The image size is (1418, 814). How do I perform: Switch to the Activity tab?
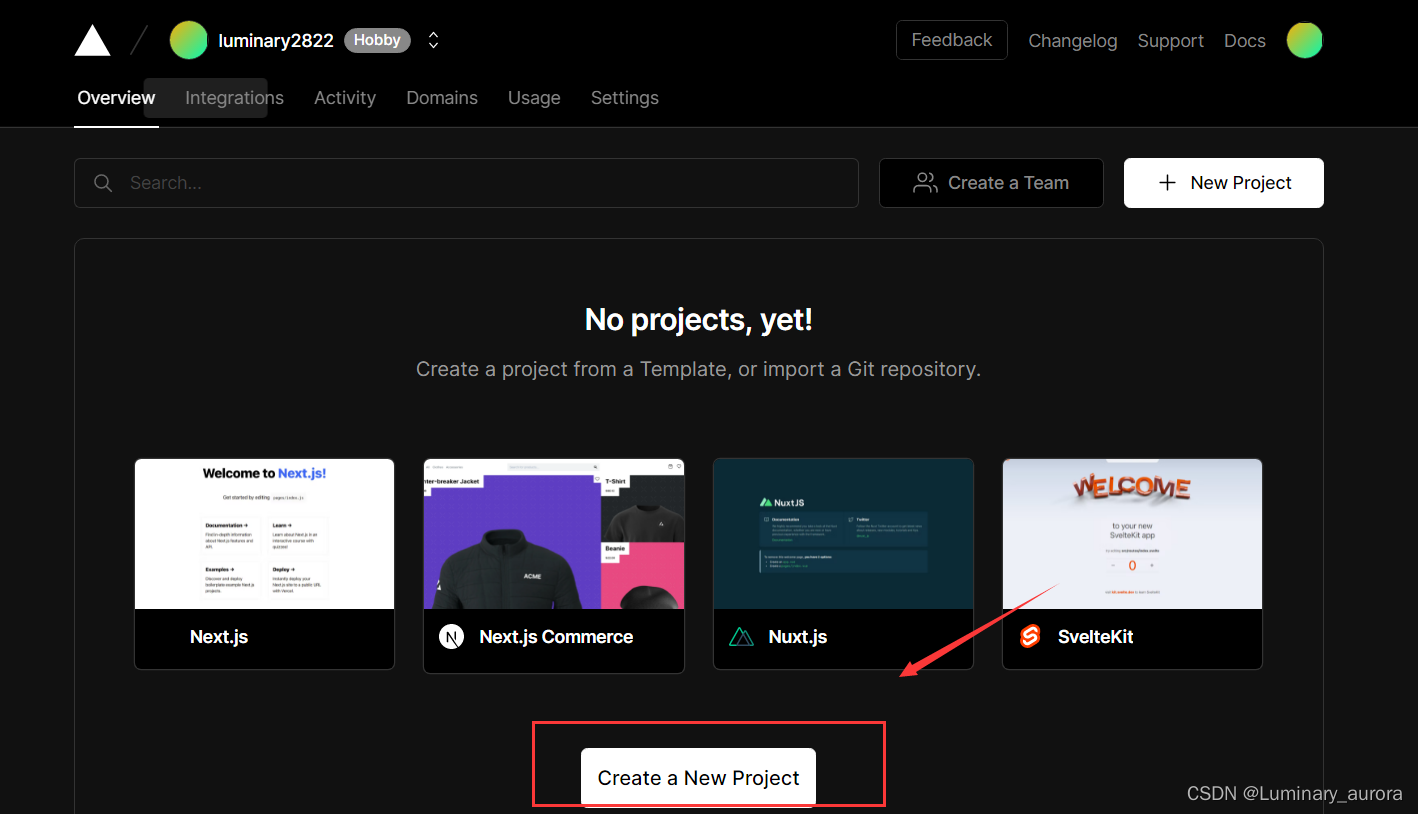click(x=345, y=98)
